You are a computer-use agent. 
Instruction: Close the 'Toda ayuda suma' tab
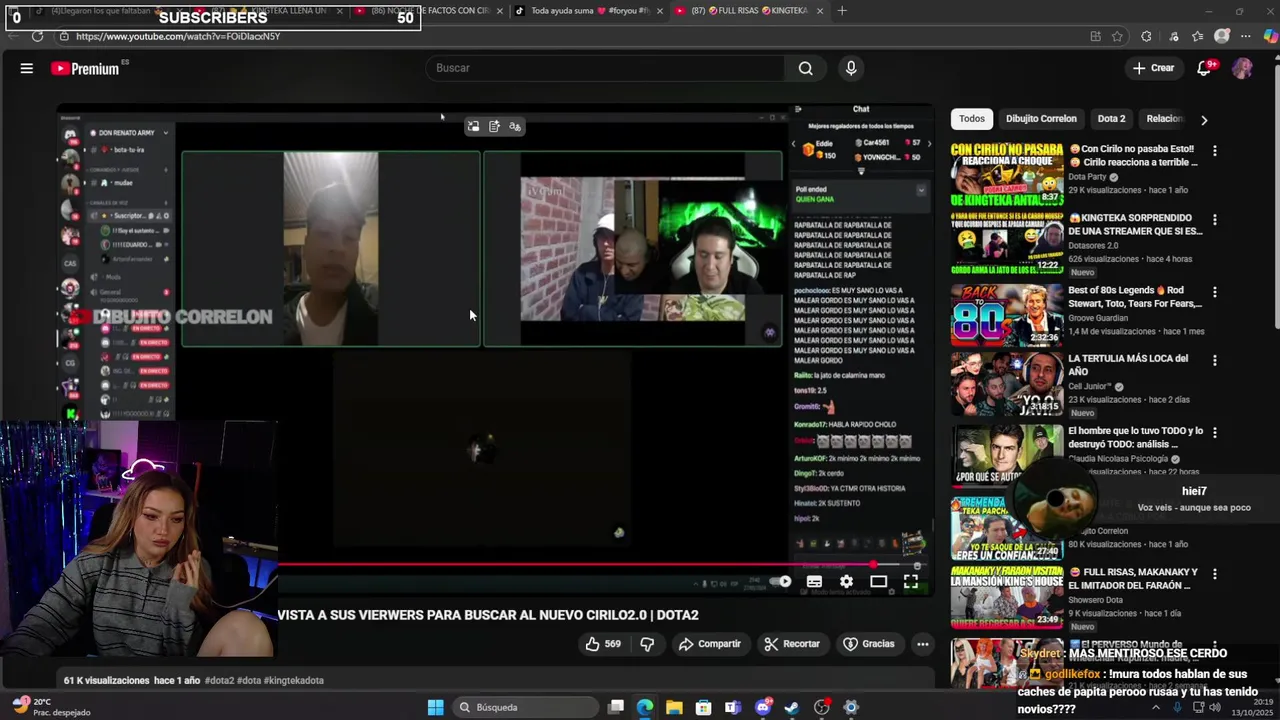pyautogui.click(x=660, y=11)
